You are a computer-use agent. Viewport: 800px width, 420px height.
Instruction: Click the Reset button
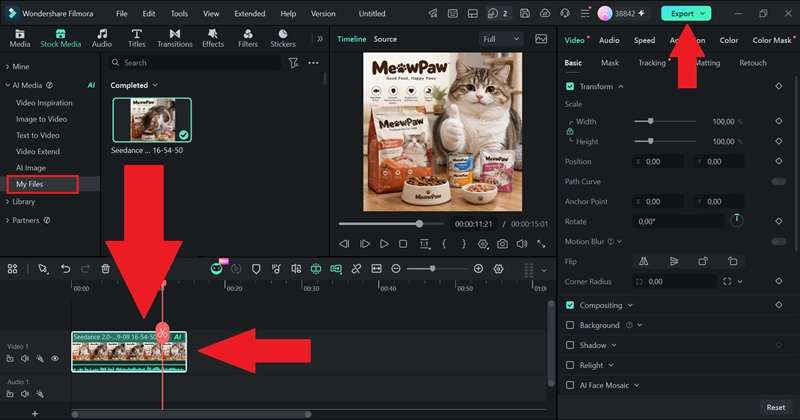click(x=776, y=407)
